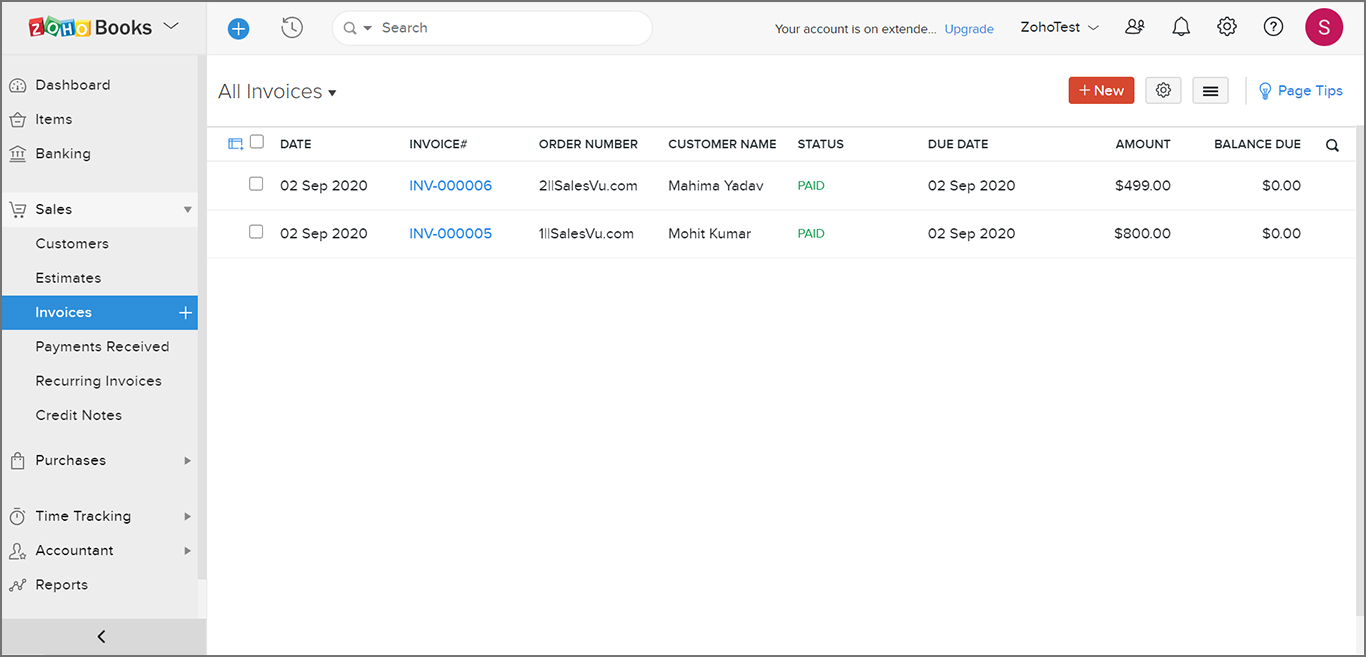Image resolution: width=1366 pixels, height=657 pixels.
Task: Toggle the select all invoices checkbox
Action: point(257,142)
